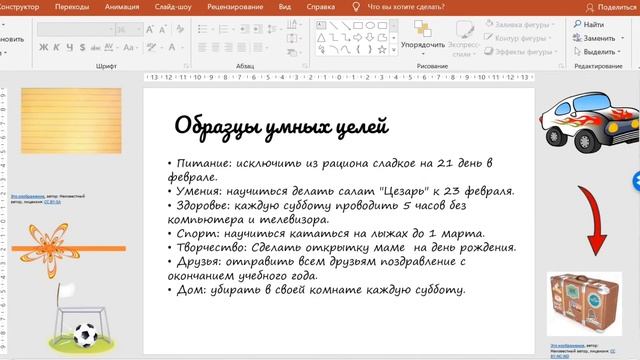Select the Text Box shape in gallery
Viewport: 640px width, 360px height.
tap(321, 26)
